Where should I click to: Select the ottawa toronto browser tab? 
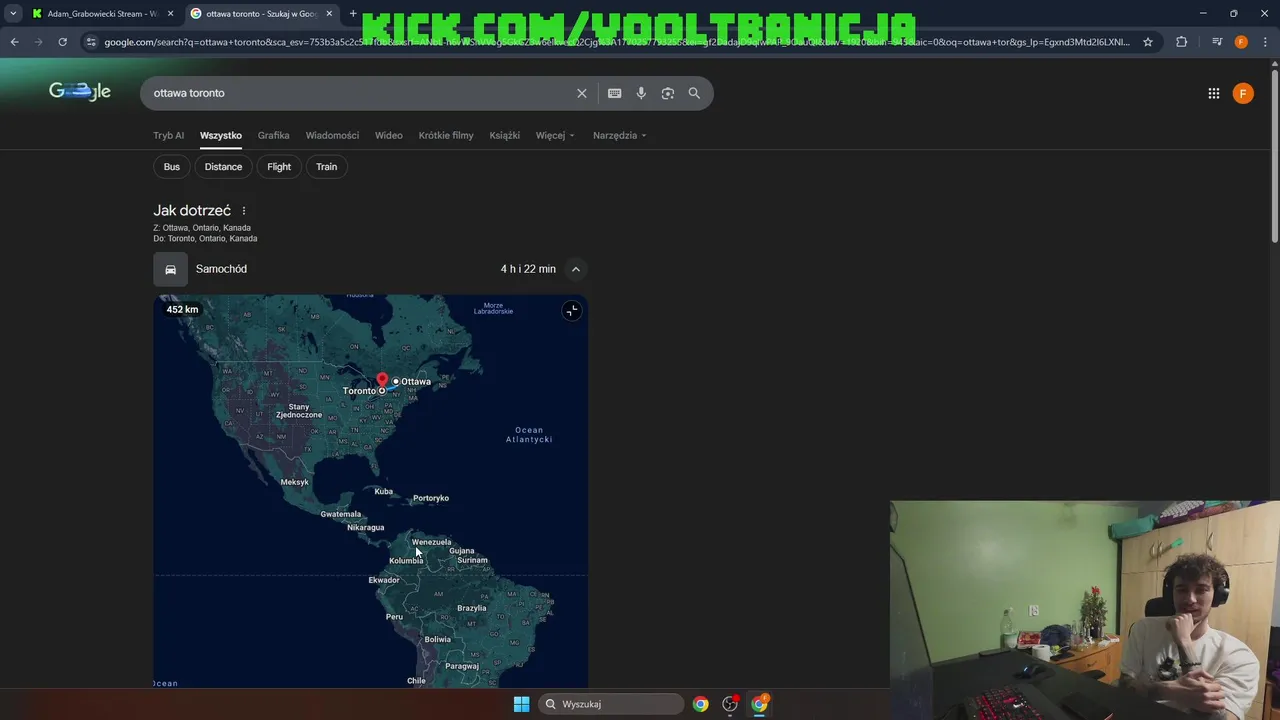click(262, 14)
